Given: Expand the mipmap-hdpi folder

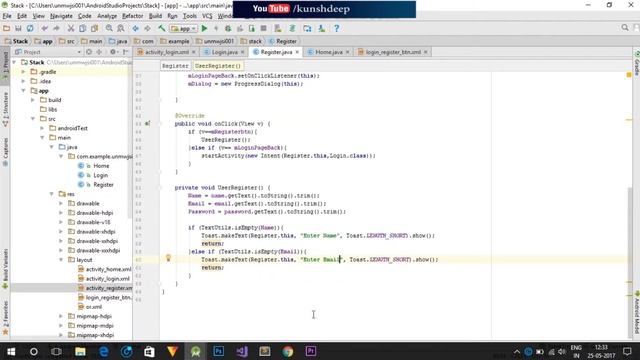Looking at the screenshot, I should point(61,316).
